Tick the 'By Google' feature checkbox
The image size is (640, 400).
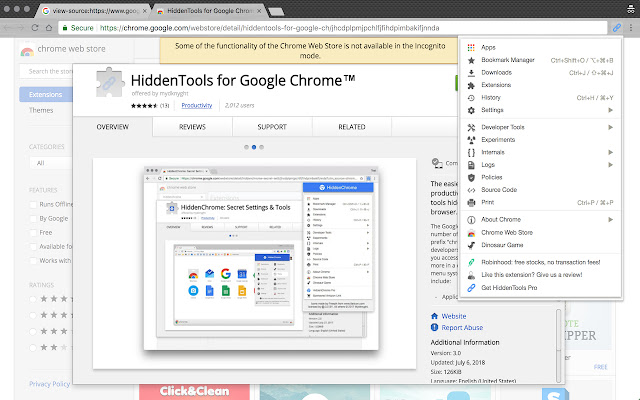point(35,218)
